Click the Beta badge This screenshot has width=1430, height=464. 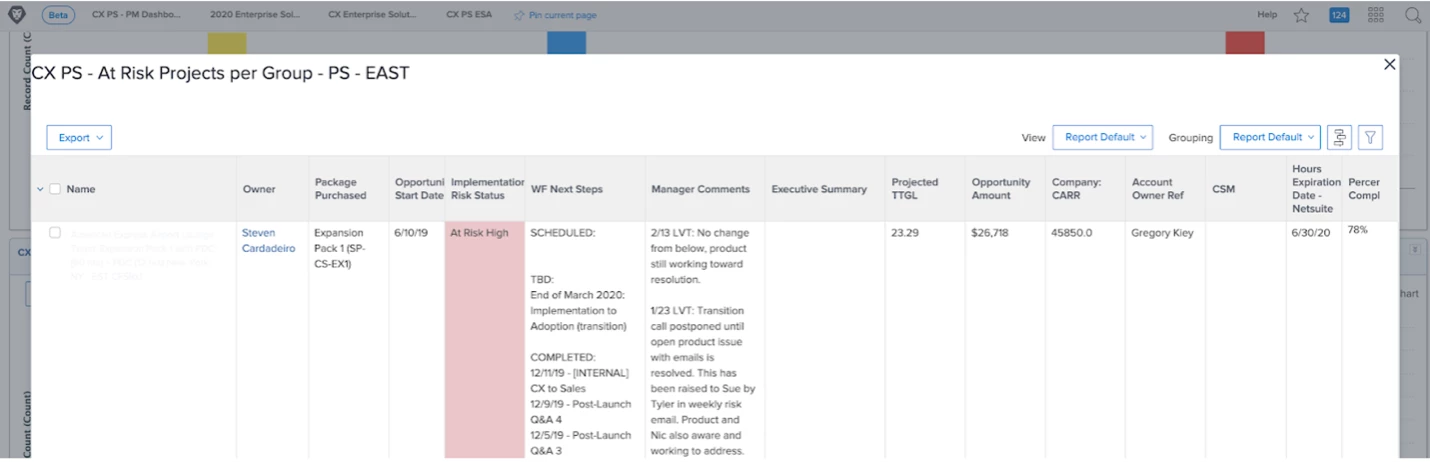tap(58, 16)
